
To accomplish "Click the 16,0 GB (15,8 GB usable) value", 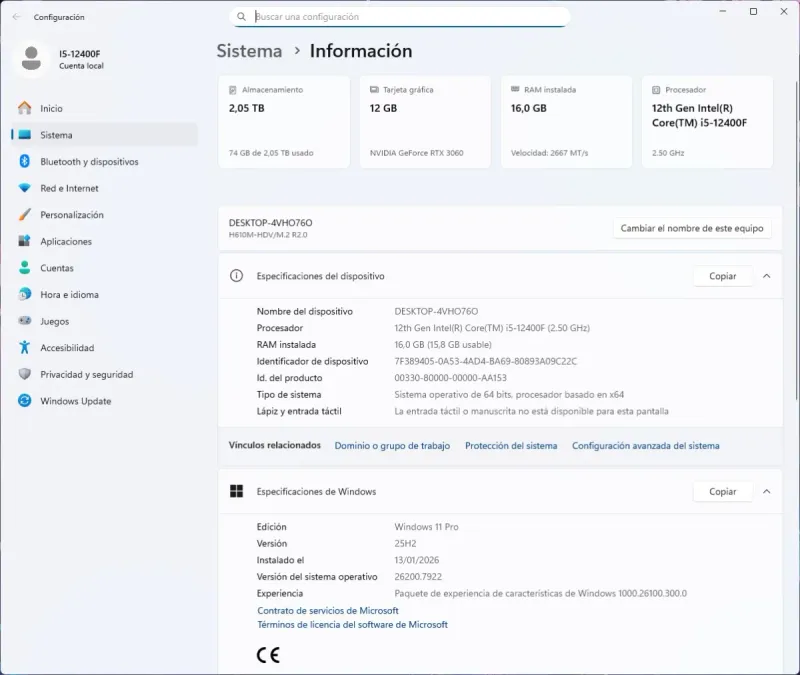I will pyautogui.click(x=443, y=344).
